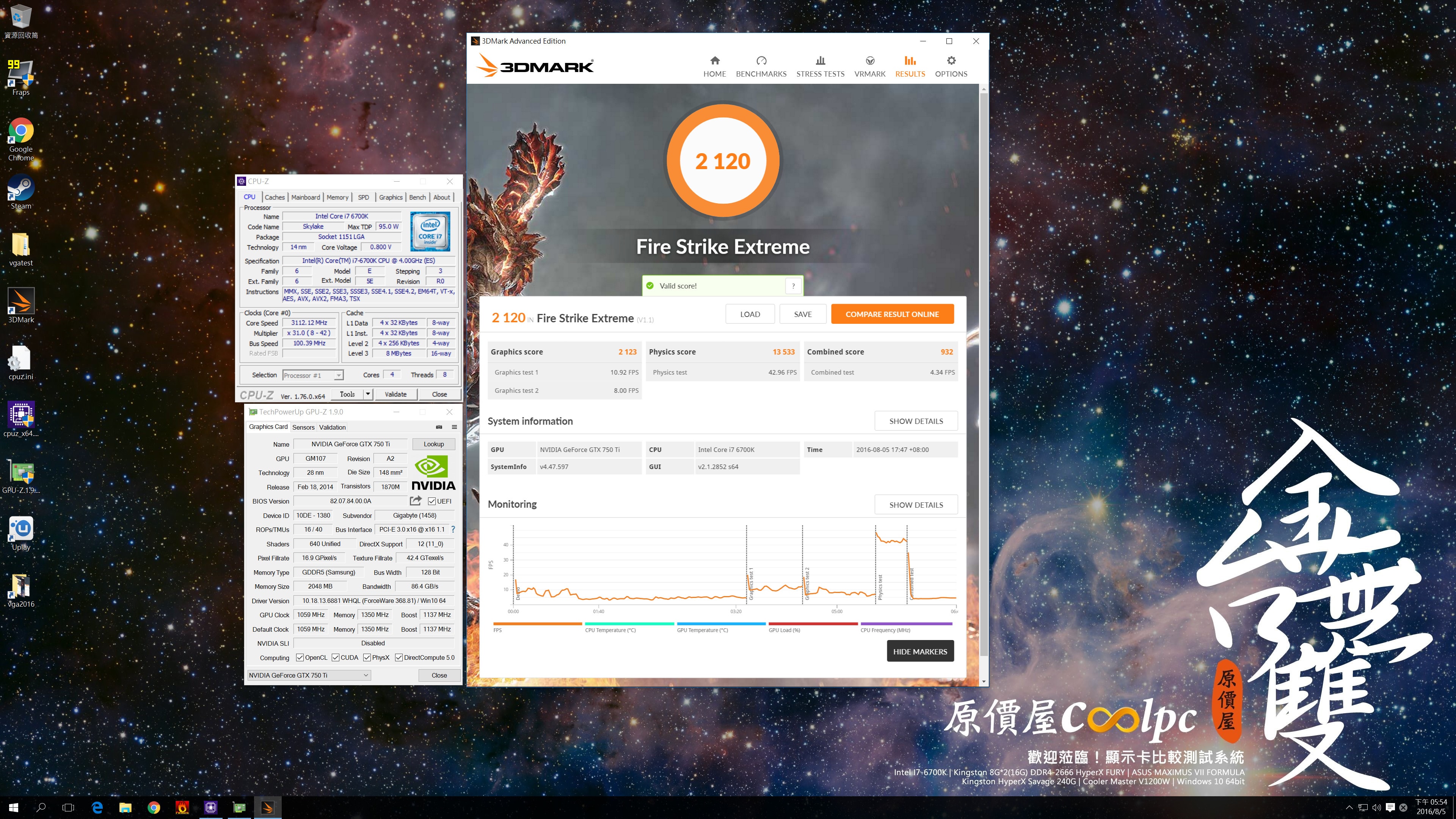Click the GPU-Z screenshot camera icon
Viewport: 1456px width, 819px height.
(x=439, y=427)
